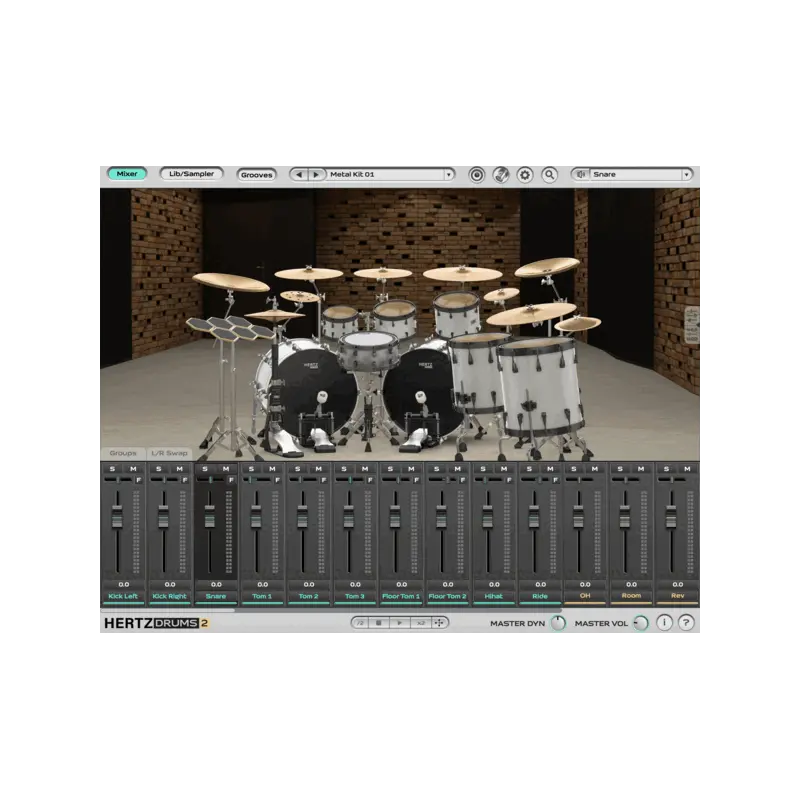Start groove playback with play button

pos(399,622)
